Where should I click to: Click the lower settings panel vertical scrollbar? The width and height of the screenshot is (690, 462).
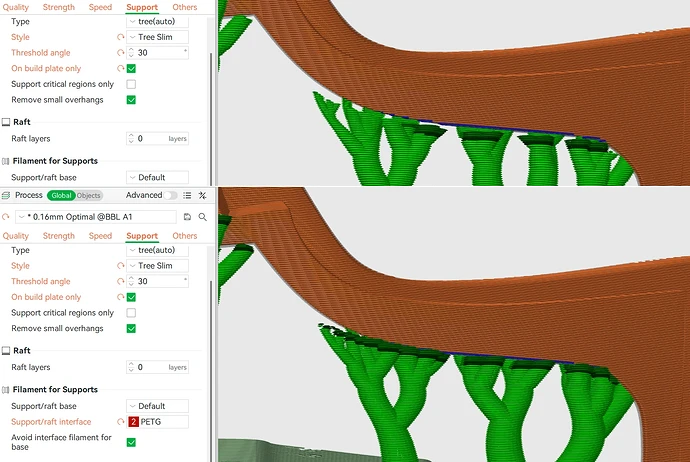(x=211, y=370)
